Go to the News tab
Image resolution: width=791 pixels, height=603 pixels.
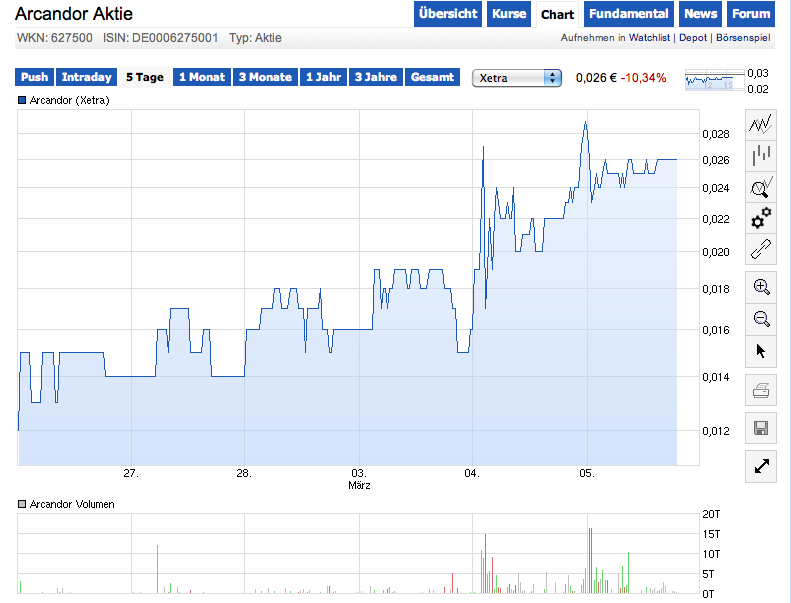click(x=700, y=14)
